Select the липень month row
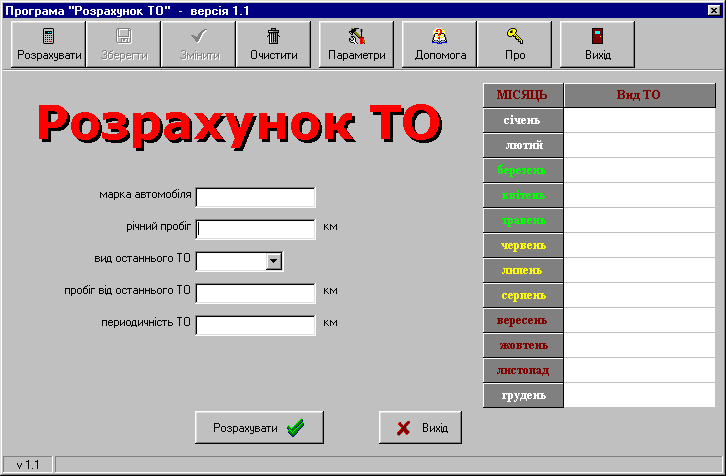The width and height of the screenshot is (726, 476). (x=523, y=270)
